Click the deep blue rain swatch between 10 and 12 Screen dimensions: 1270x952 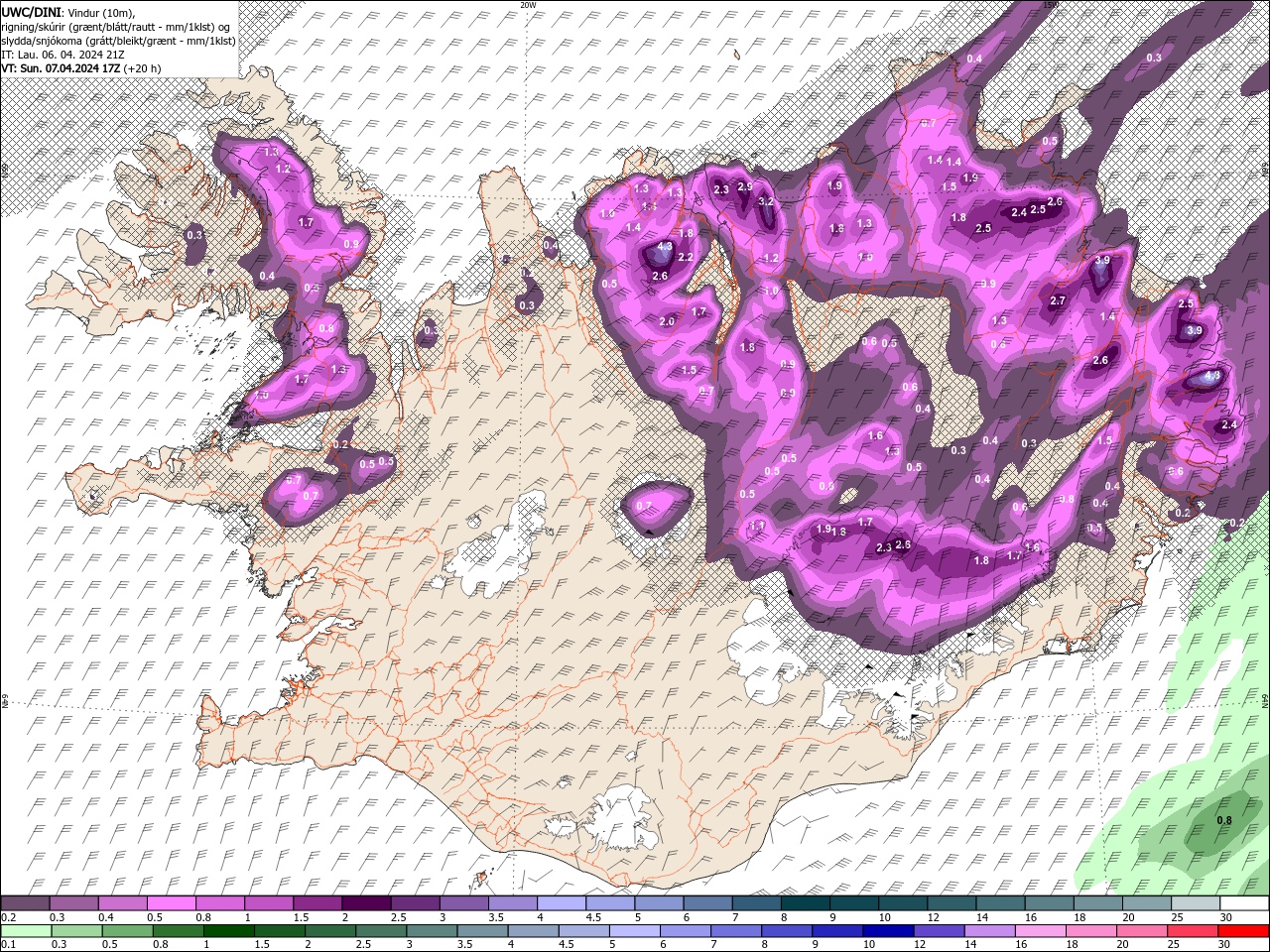coord(886,931)
